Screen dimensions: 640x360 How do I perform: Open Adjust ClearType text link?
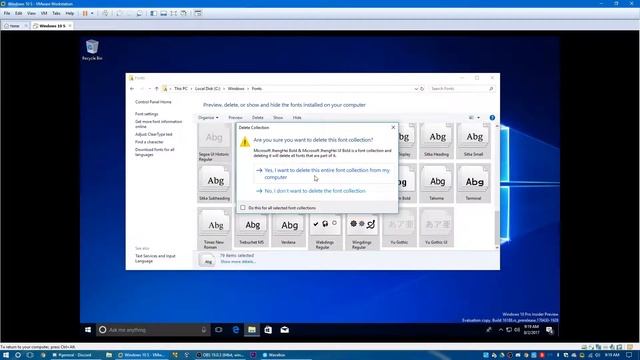pos(153,134)
